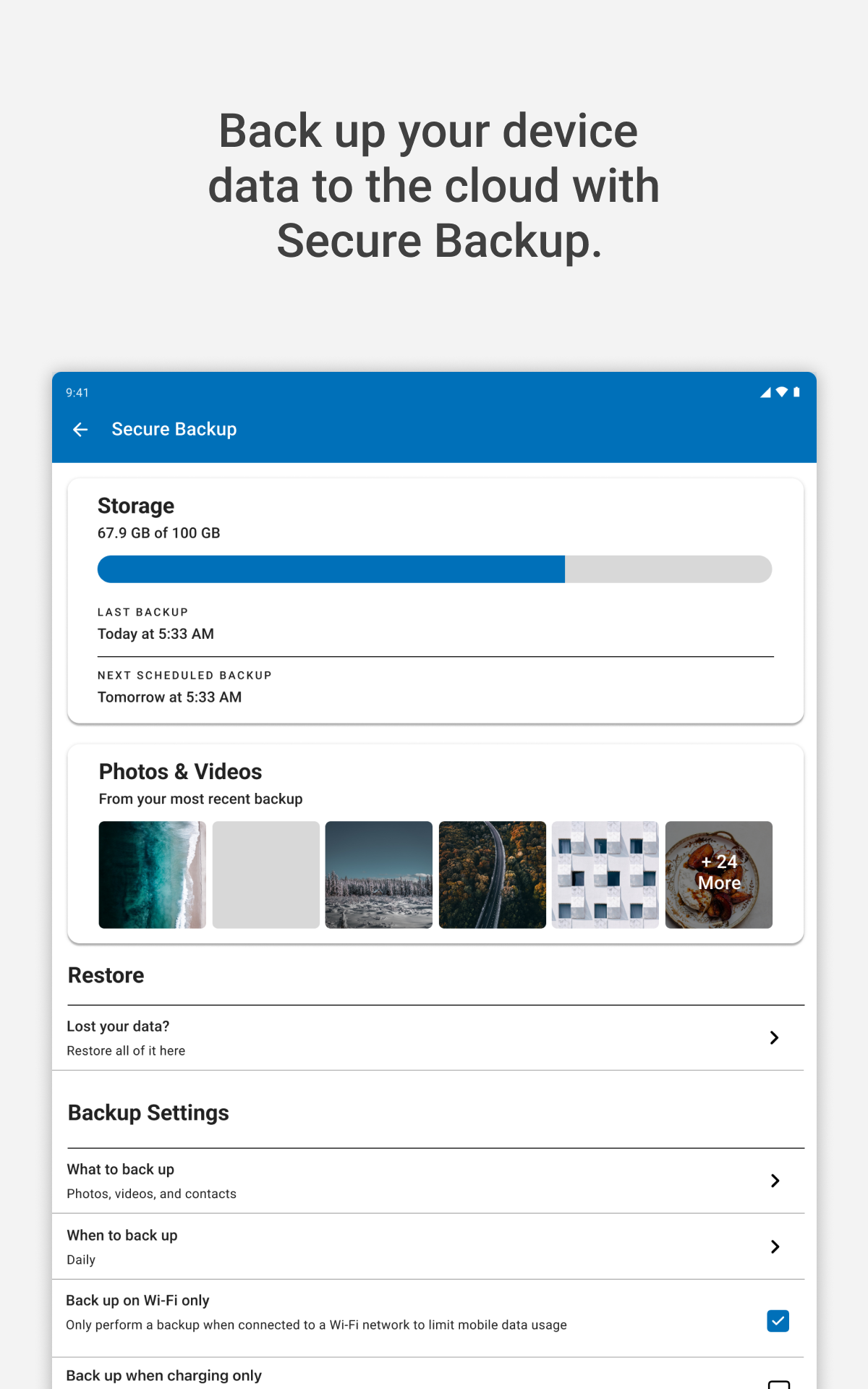Open the ocean beach photo thumbnail
The image size is (868, 1389).
tap(153, 875)
